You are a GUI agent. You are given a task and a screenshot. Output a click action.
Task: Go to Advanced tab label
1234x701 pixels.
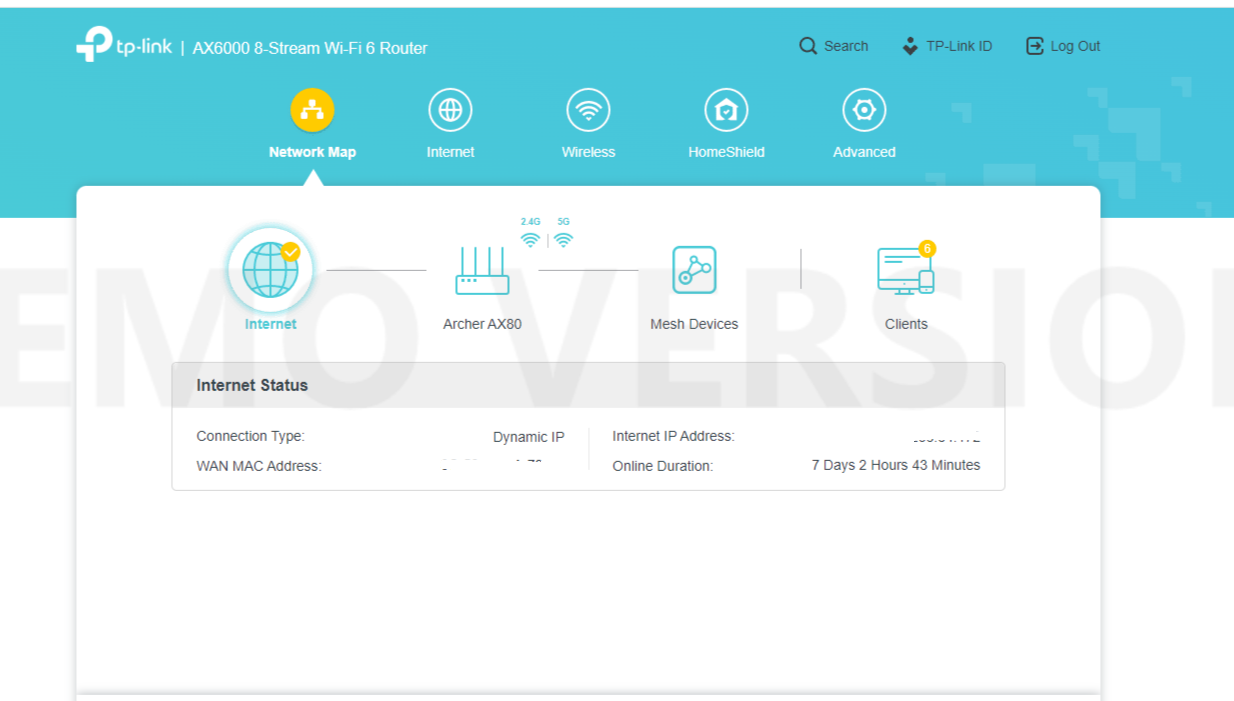pyautogui.click(x=864, y=152)
